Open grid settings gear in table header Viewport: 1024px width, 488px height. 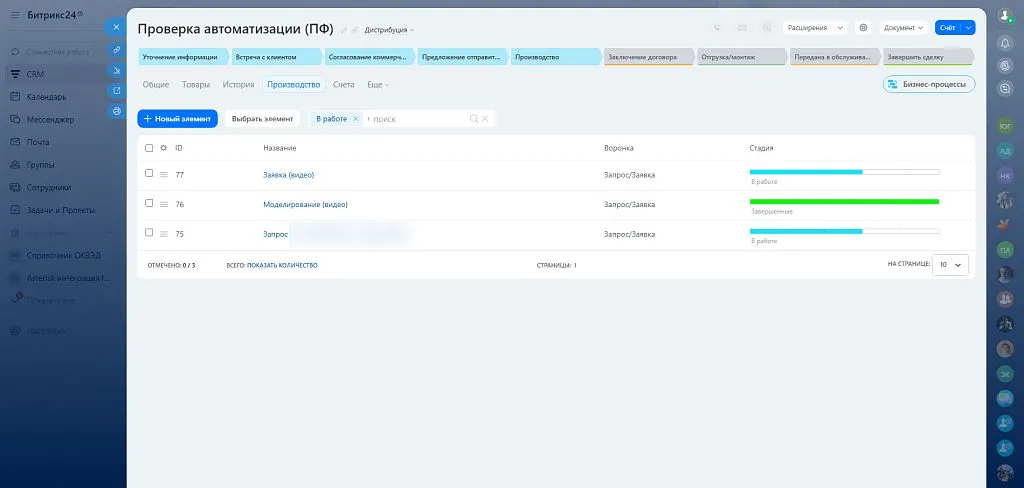tap(163, 148)
